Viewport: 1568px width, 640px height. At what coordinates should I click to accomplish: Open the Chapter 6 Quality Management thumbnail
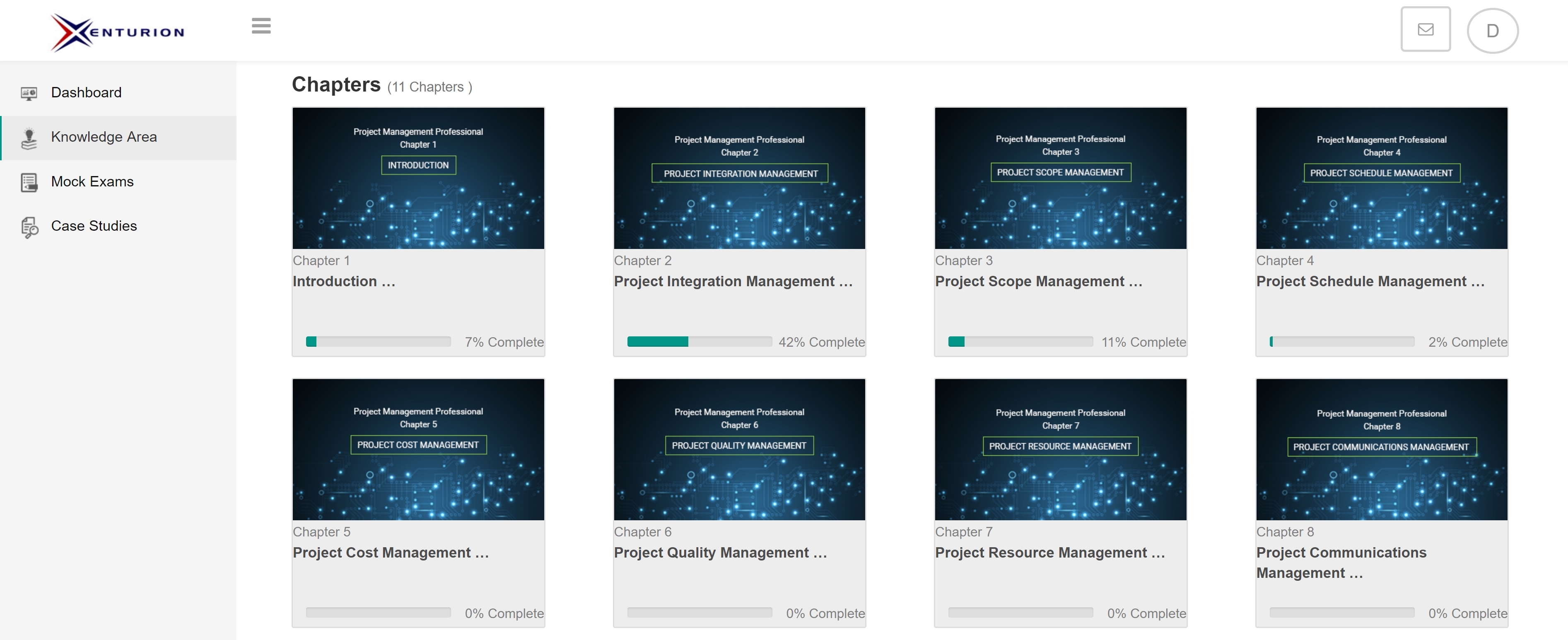click(739, 449)
